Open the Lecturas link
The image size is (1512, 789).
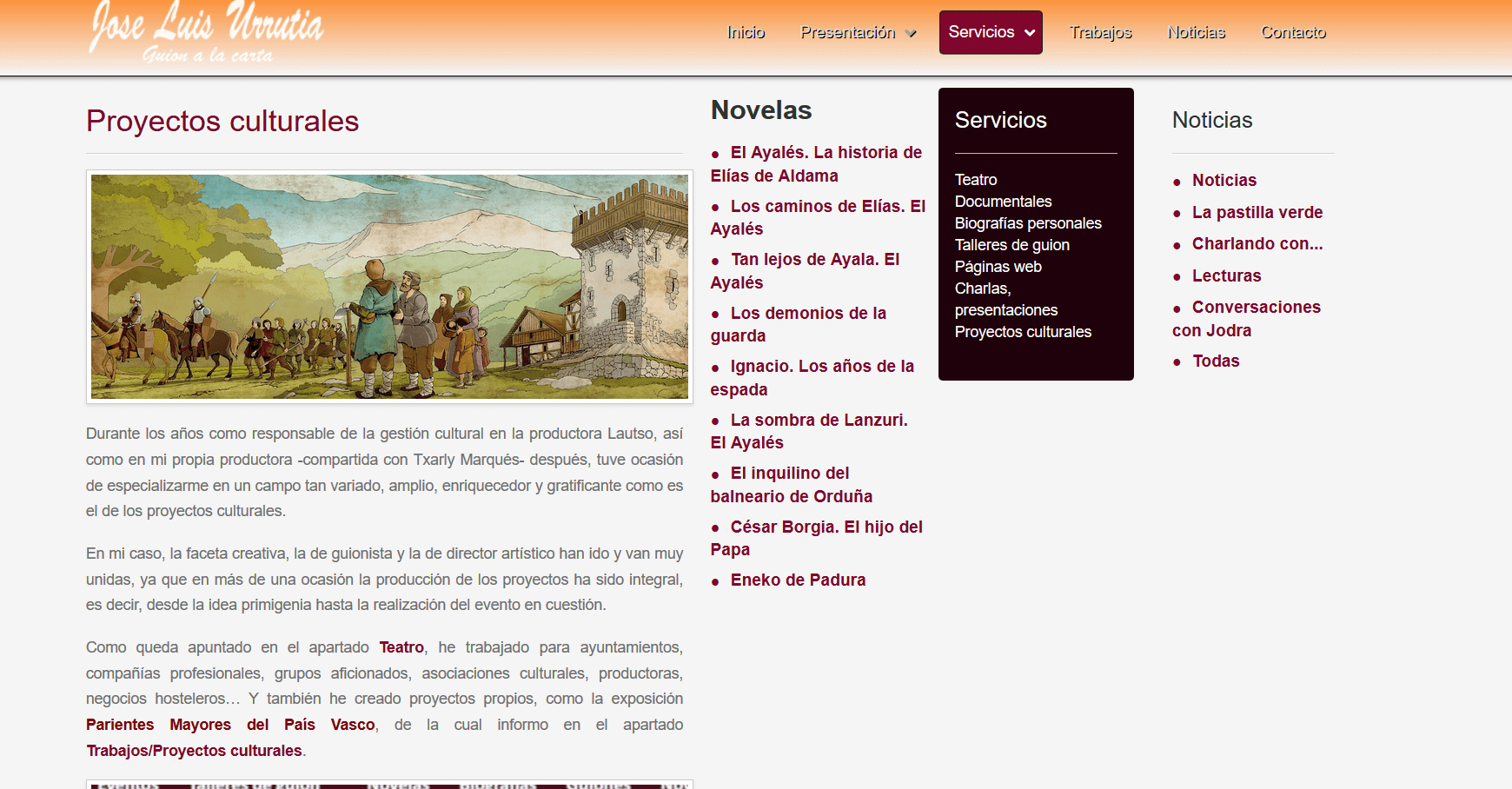coord(1226,275)
